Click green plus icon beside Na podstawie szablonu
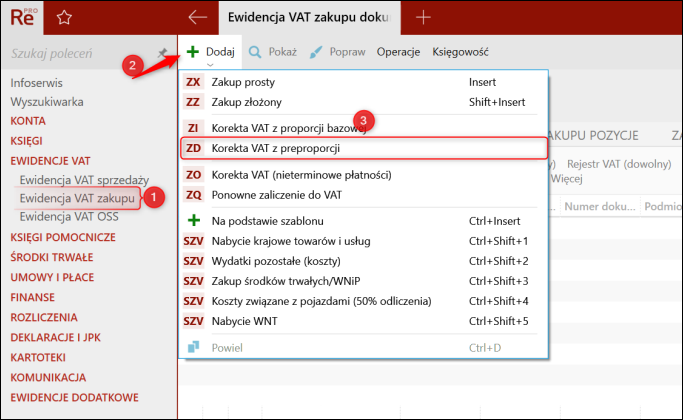The width and height of the screenshot is (683, 420). (194, 221)
